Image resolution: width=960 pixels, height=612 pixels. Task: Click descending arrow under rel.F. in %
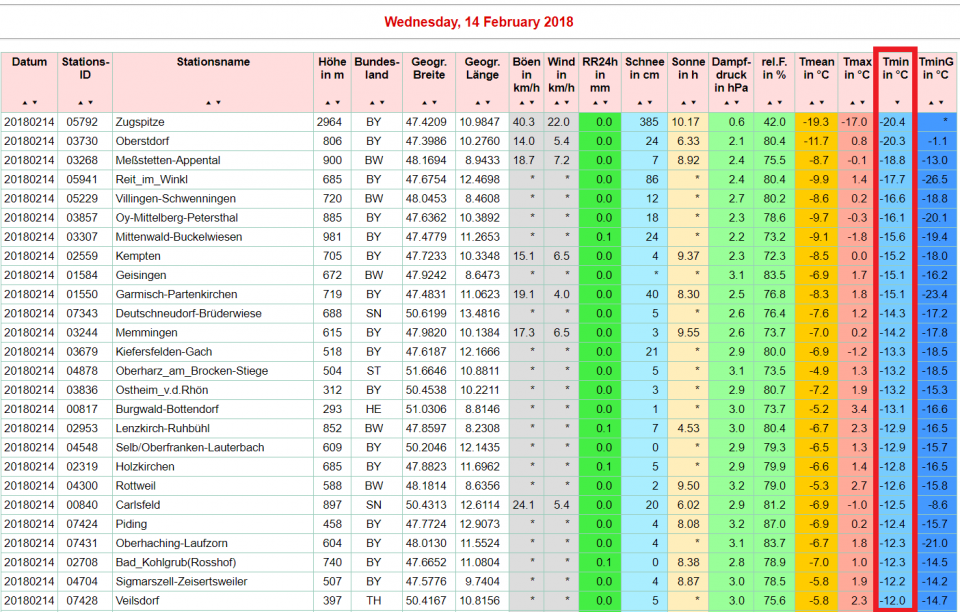point(779,103)
